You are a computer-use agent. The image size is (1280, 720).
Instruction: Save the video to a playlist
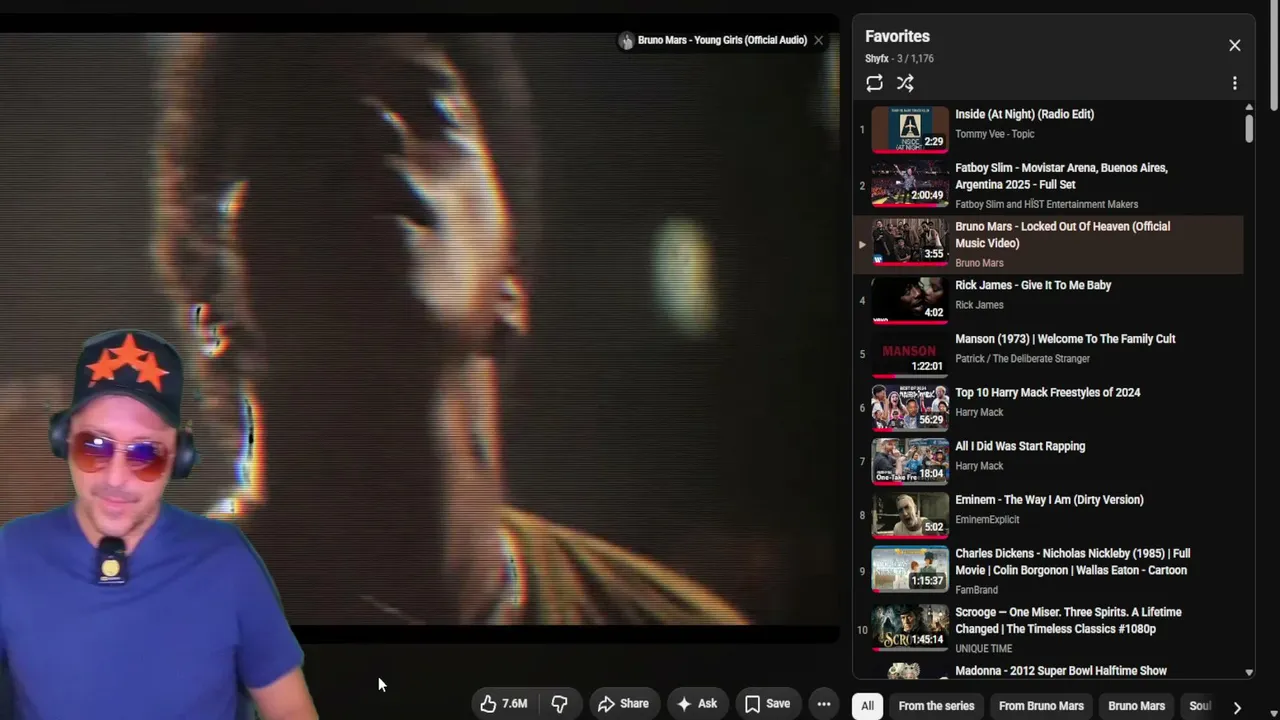[768, 704]
